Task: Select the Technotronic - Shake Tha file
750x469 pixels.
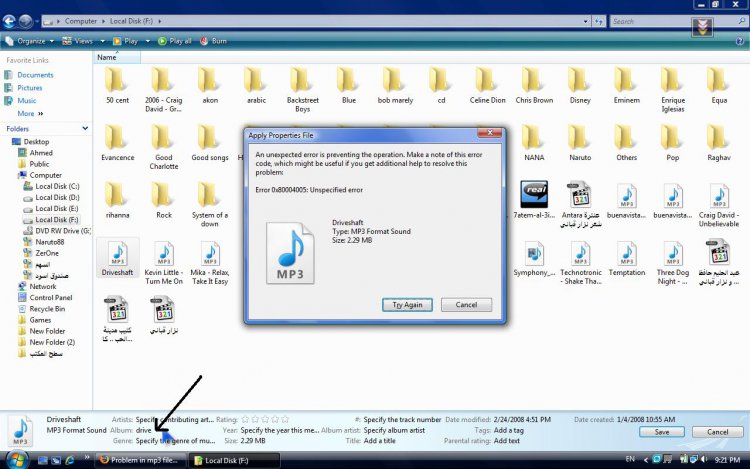Action: point(580,263)
